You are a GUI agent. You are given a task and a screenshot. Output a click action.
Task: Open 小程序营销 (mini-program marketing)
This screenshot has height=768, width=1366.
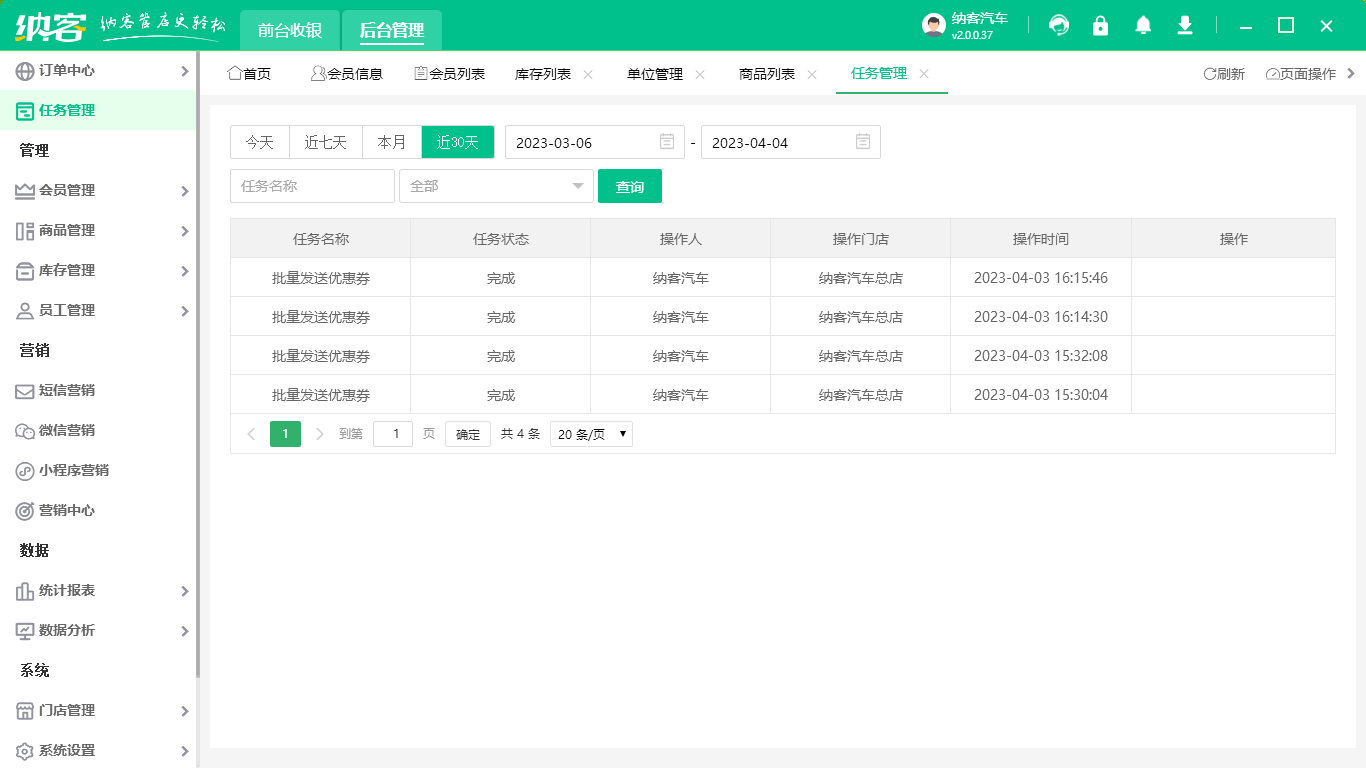(x=75, y=470)
